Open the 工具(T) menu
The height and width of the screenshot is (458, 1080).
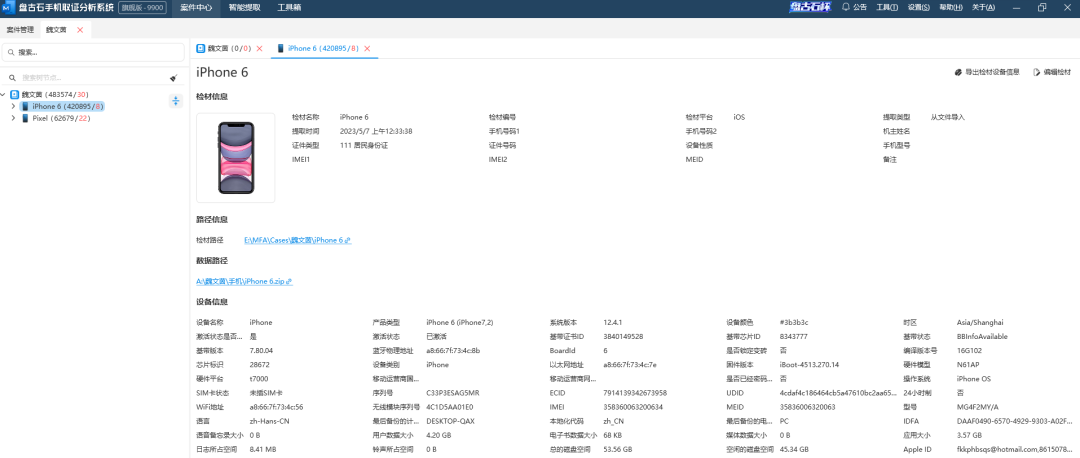[886, 8]
